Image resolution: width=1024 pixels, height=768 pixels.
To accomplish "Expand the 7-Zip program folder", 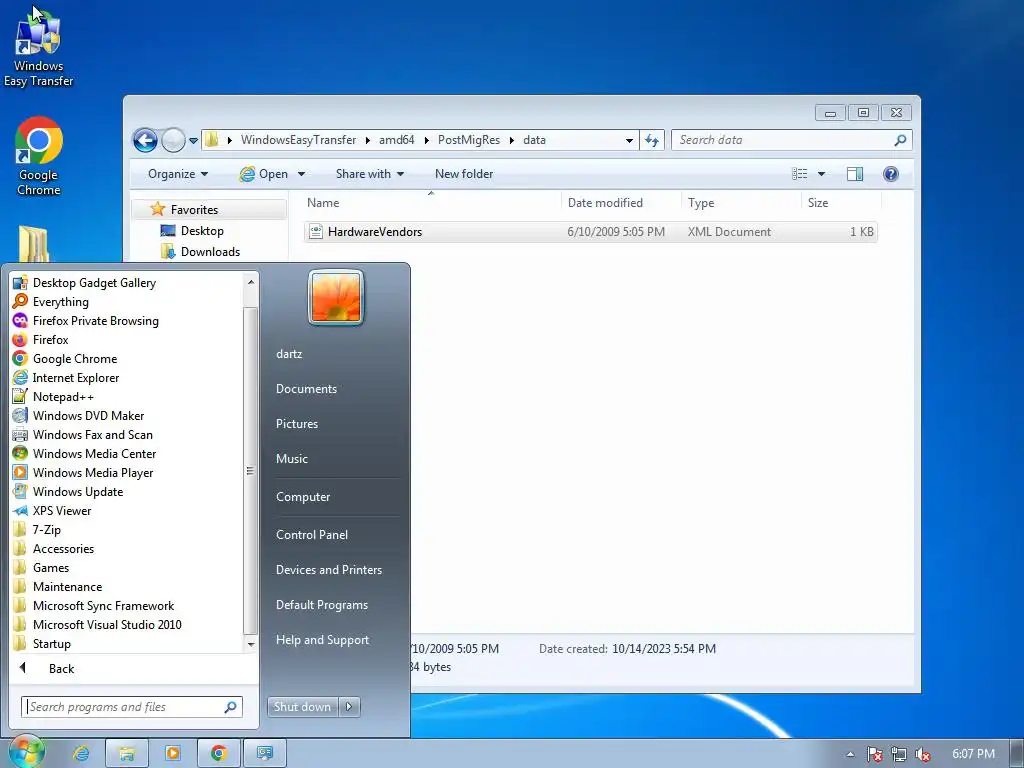I will pos(46,530).
